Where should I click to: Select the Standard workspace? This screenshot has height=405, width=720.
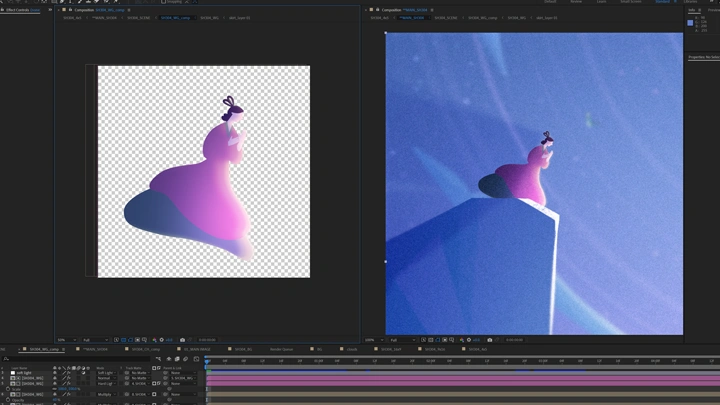(662, 2)
